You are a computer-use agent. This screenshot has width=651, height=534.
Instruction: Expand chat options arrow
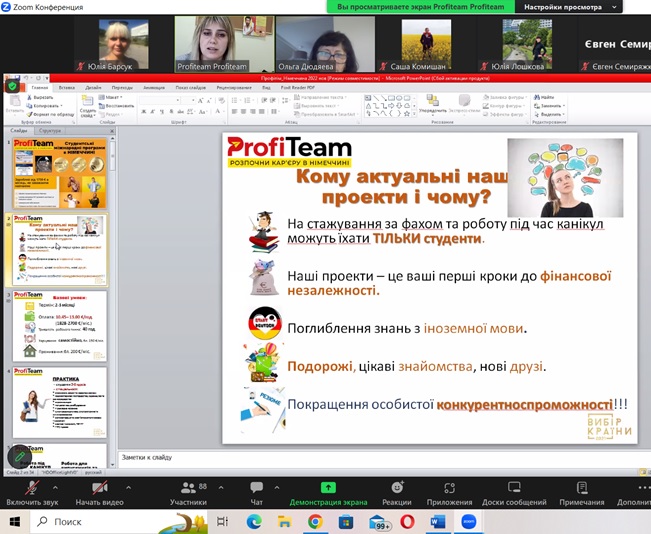pos(277,487)
